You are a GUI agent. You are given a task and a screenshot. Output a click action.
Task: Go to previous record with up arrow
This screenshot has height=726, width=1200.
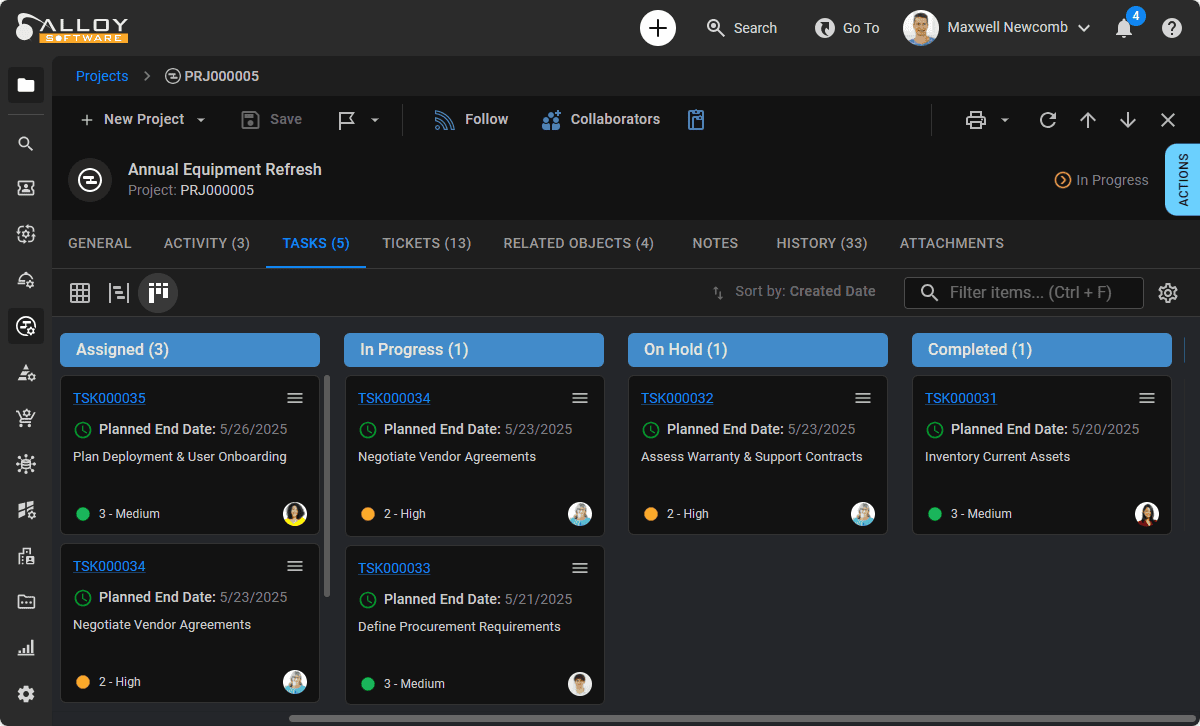(x=1088, y=120)
